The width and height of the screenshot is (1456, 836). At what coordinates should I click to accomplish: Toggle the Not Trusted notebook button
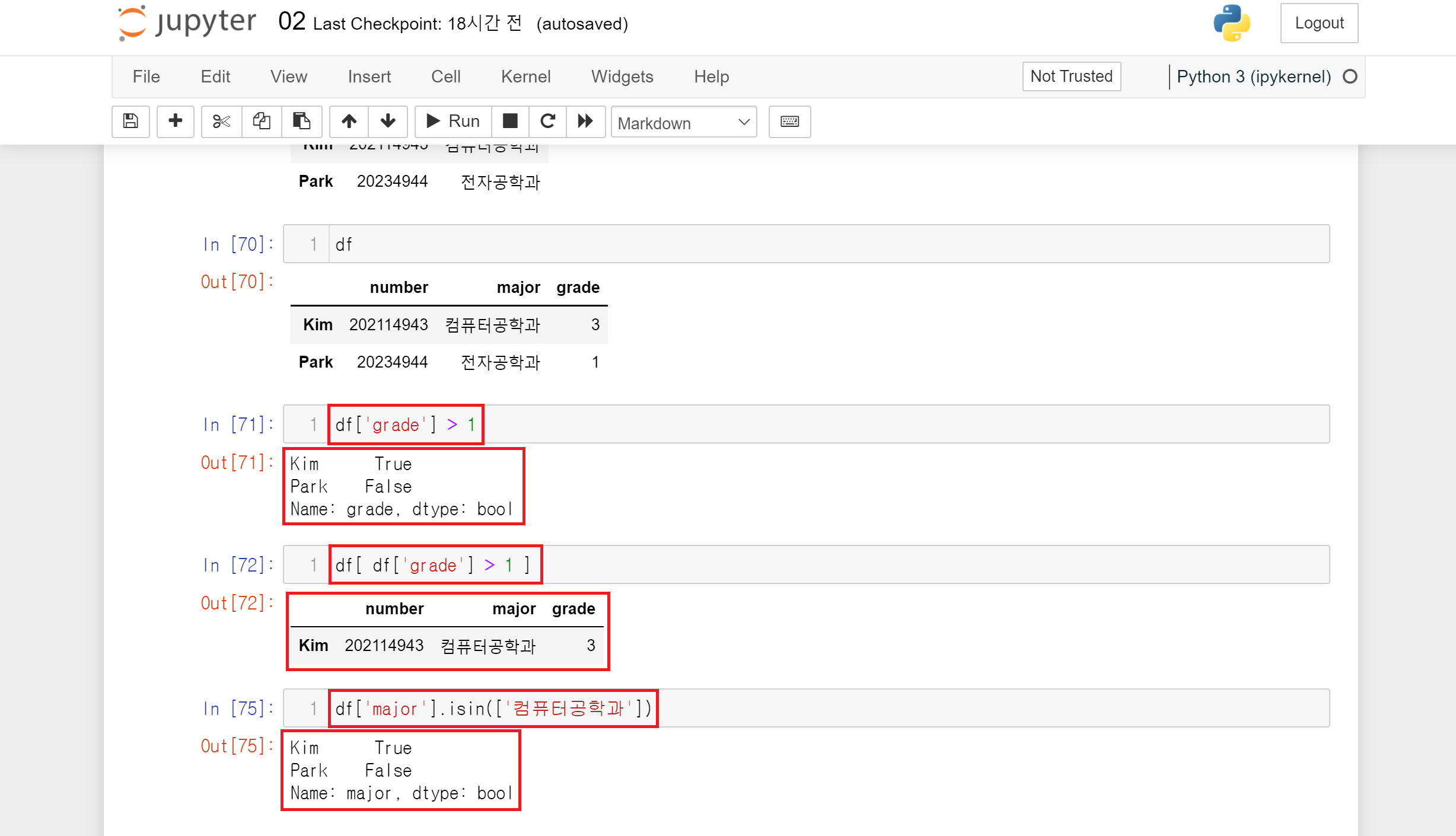point(1071,76)
